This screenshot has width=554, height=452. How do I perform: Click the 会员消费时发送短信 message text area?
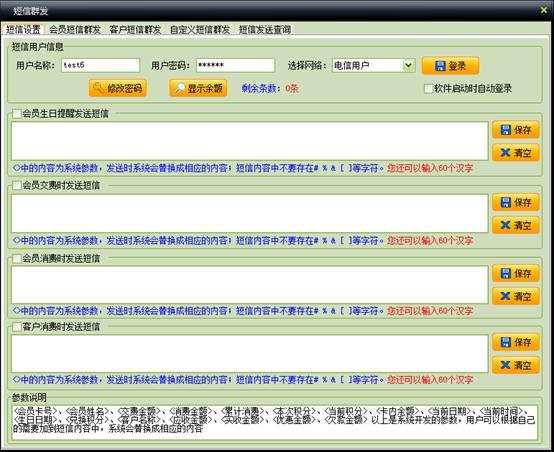(250, 285)
